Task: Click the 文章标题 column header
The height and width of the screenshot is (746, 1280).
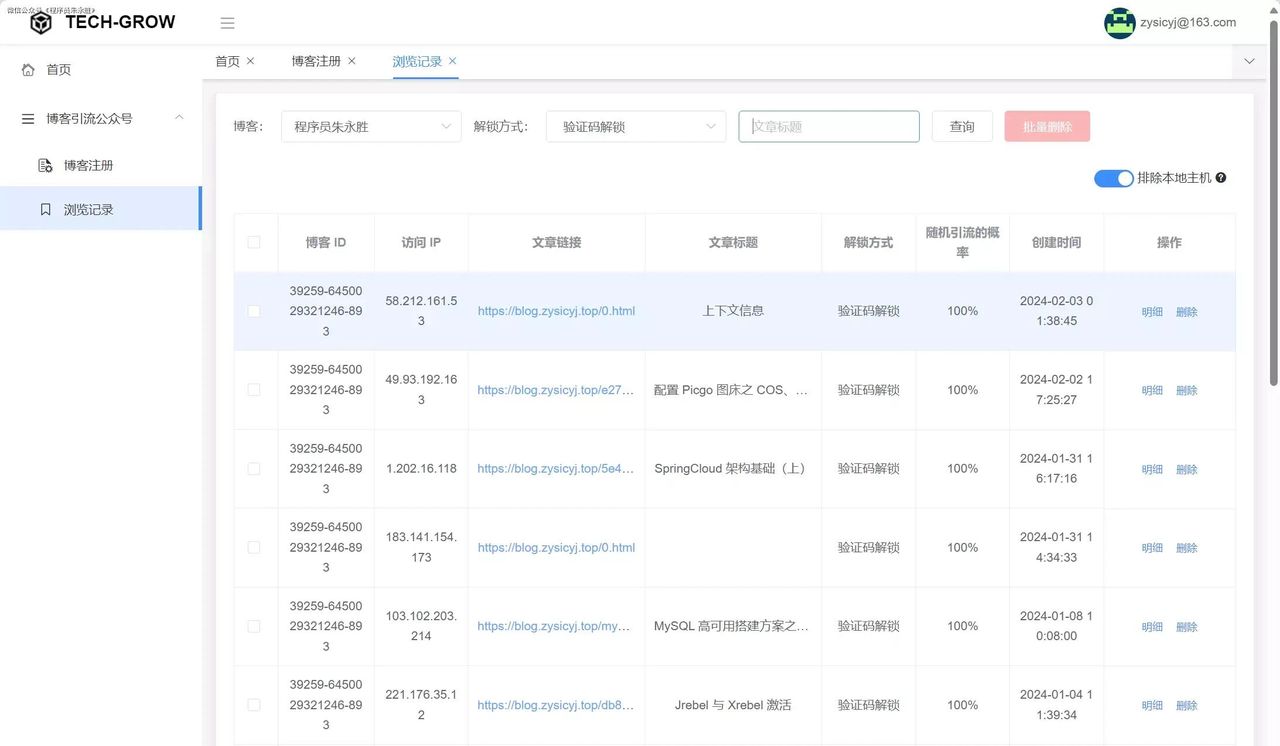Action: tap(733, 242)
